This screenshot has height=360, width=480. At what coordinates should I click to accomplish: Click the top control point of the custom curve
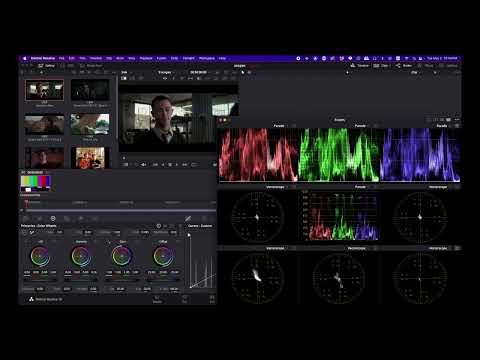(189, 235)
